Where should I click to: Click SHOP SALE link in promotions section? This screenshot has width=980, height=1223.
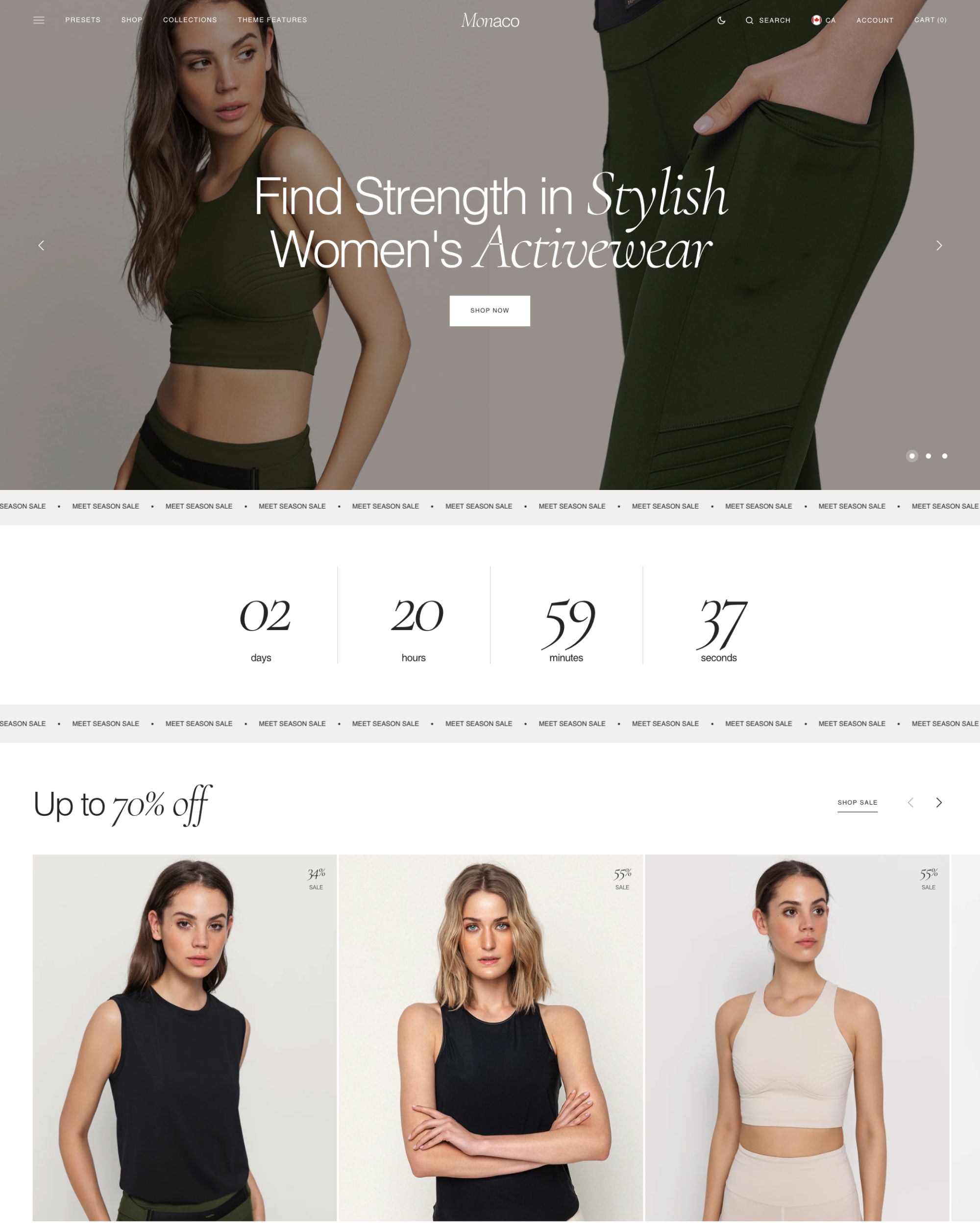(858, 802)
